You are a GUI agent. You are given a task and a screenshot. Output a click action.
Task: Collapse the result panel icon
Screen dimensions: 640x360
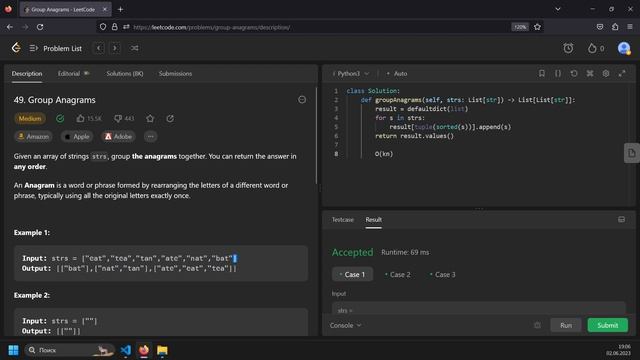621,220
